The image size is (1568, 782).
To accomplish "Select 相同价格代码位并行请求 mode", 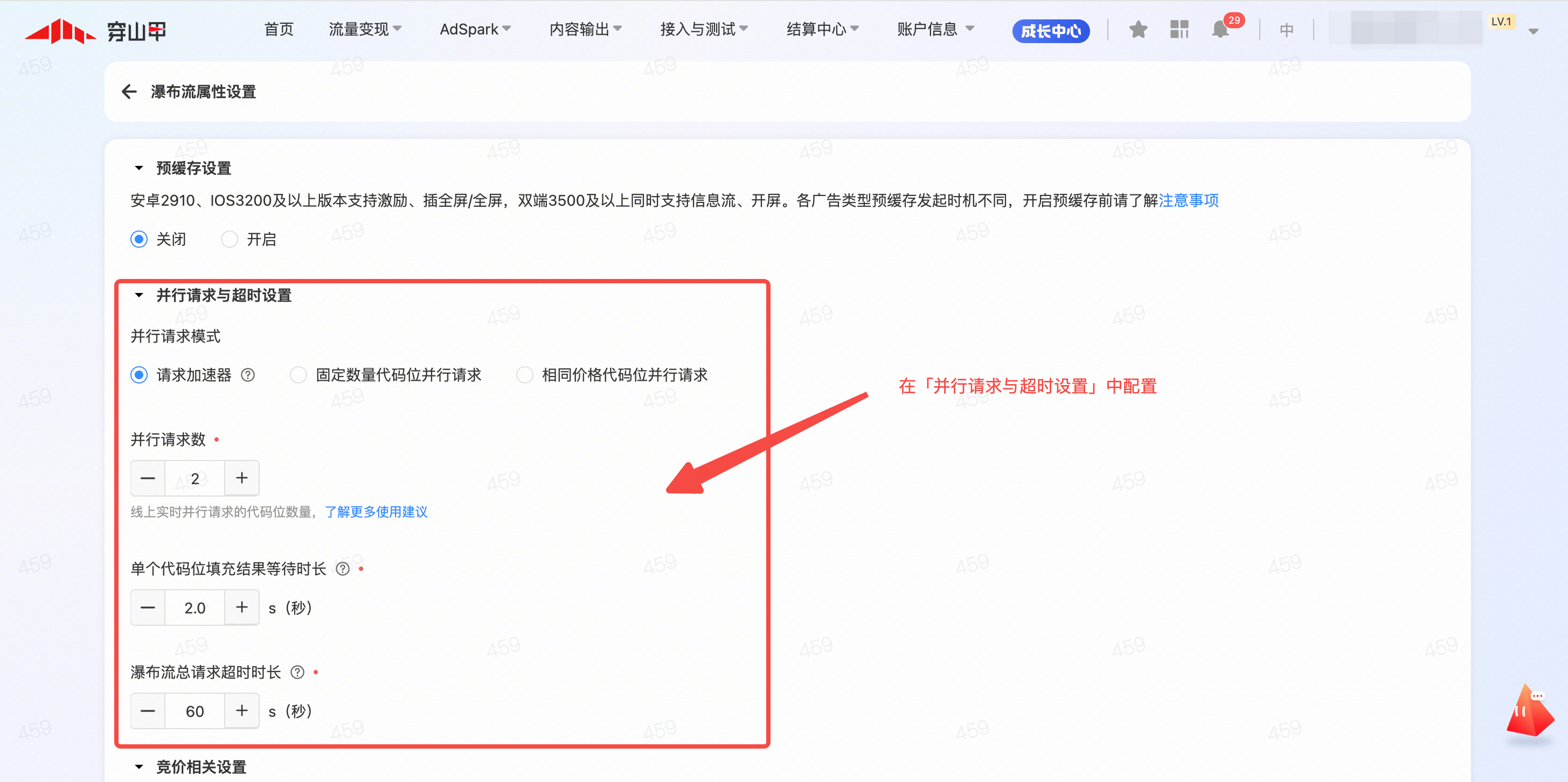I will pyautogui.click(x=525, y=375).
